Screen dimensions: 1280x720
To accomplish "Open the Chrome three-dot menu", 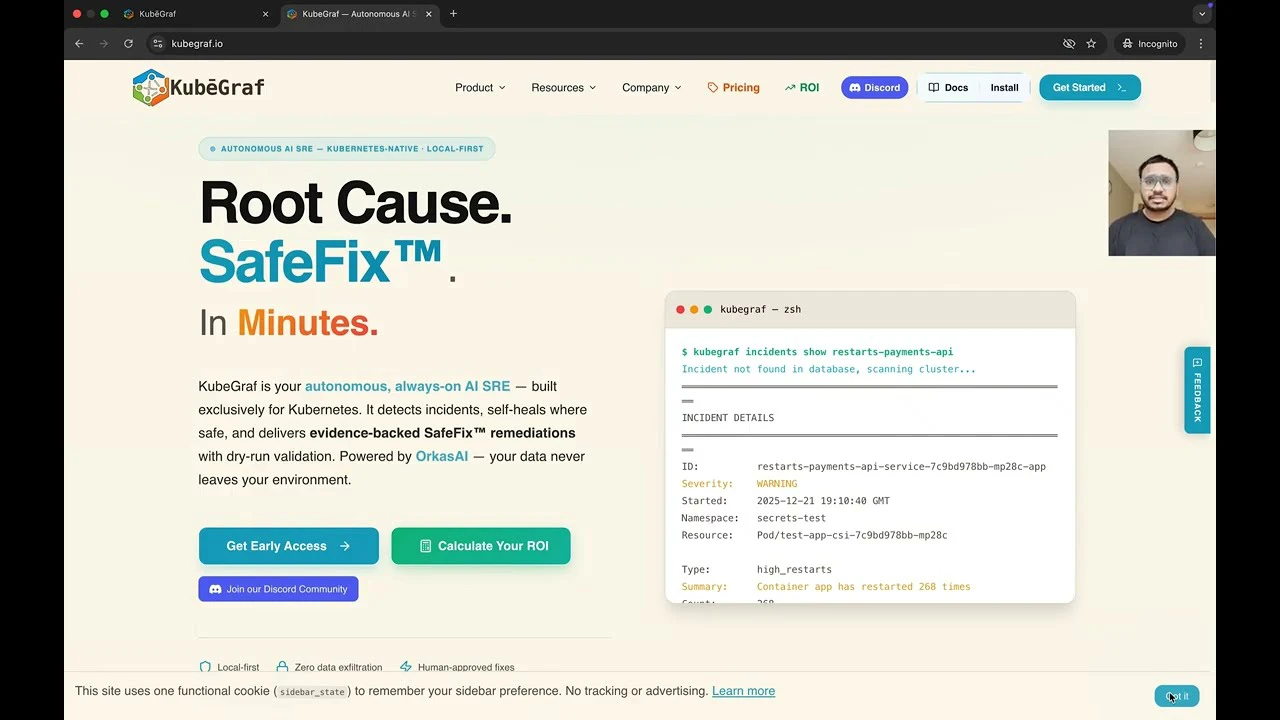I will pyautogui.click(x=1201, y=44).
